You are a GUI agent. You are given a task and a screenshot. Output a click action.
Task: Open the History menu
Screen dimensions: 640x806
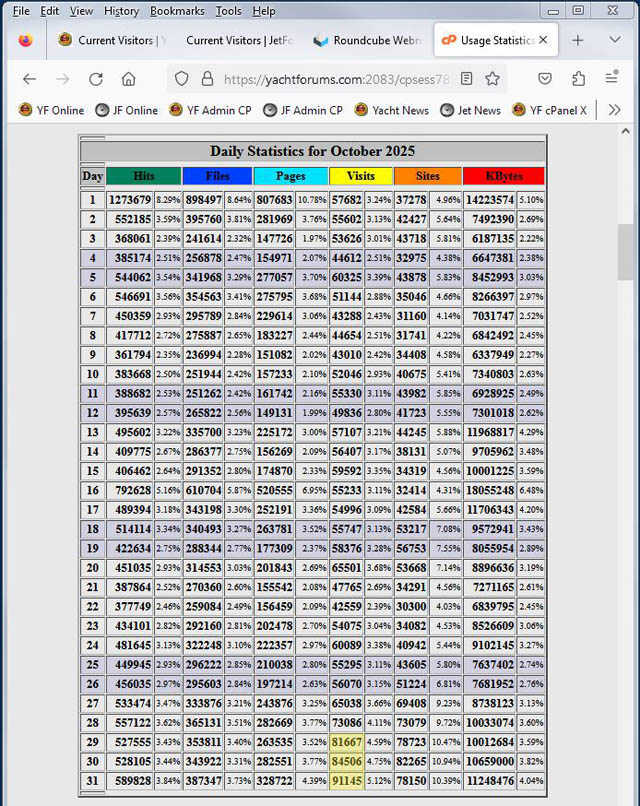121,11
